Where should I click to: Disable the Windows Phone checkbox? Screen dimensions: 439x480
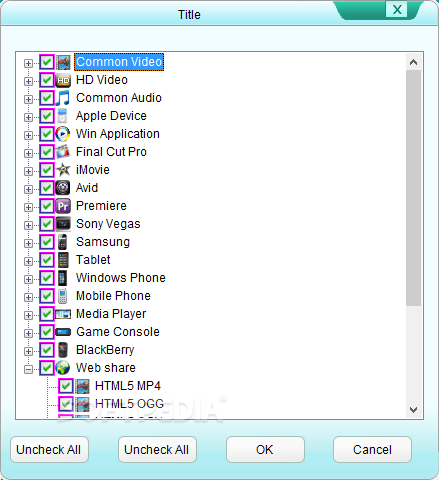[47, 278]
